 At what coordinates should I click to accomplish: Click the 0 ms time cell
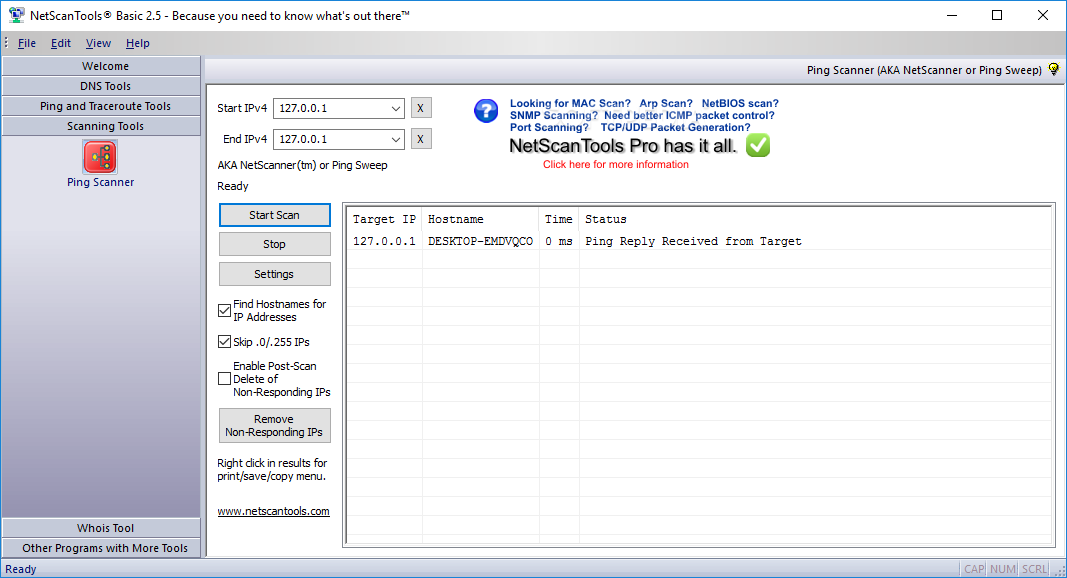point(559,241)
